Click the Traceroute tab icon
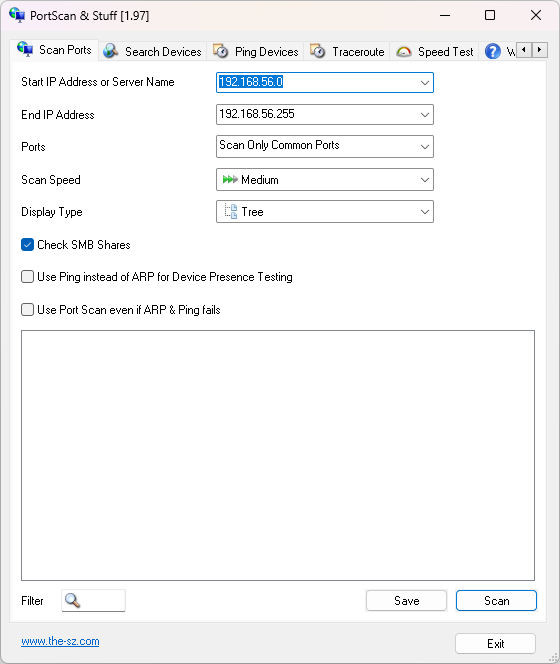This screenshot has height=664, width=560. pos(317,51)
